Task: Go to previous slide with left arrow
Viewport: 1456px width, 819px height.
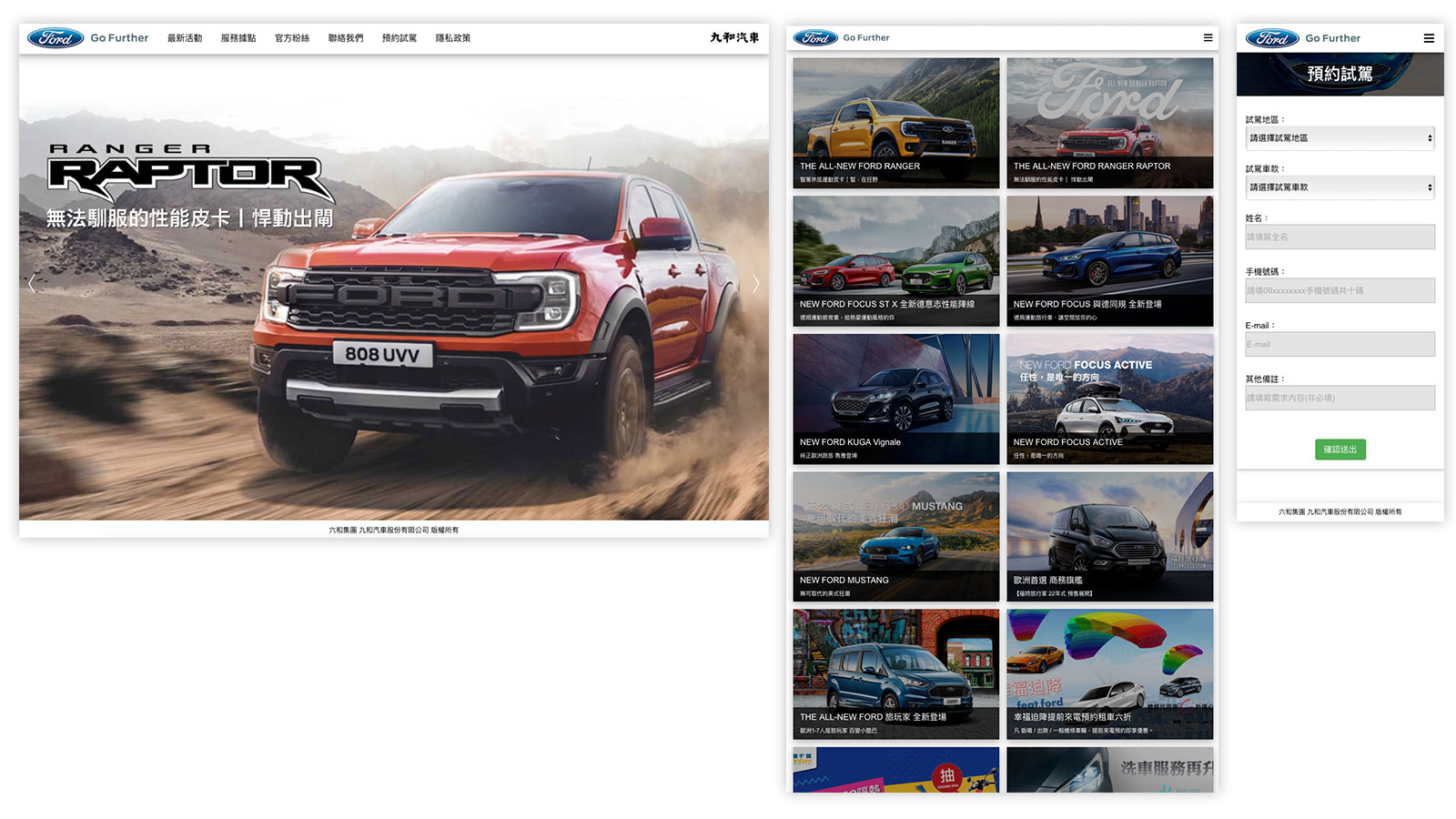Action: tap(32, 284)
